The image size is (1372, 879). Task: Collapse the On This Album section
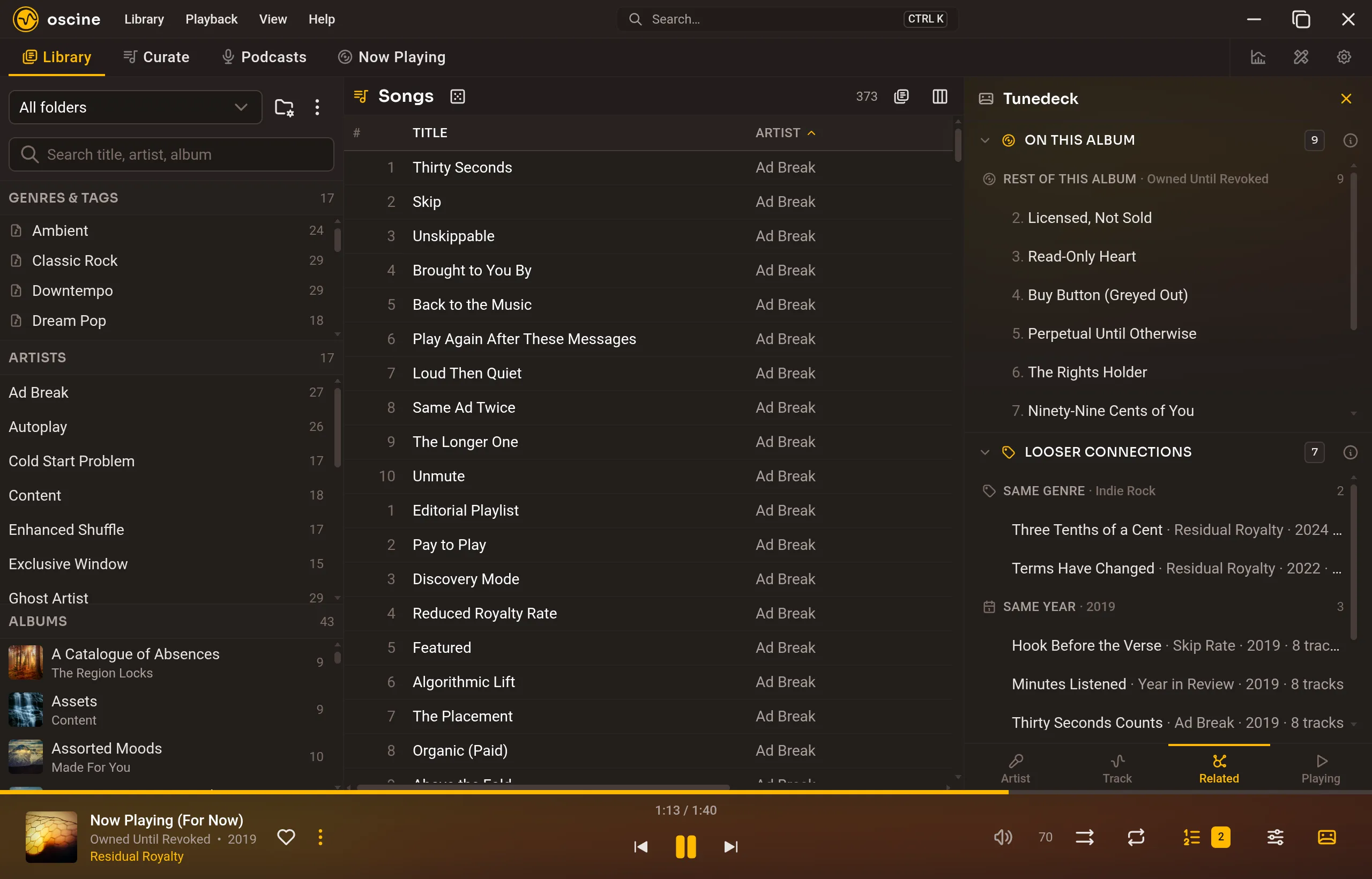pyautogui.click(x=985, y=140)
